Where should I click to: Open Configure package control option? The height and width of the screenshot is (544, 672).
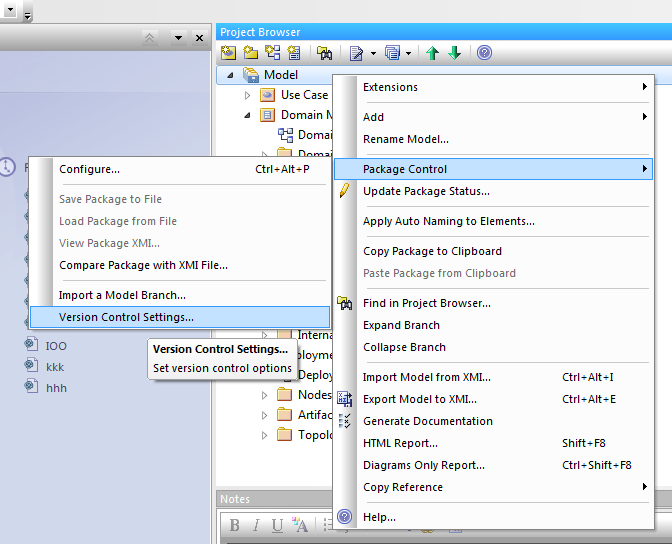89,169
